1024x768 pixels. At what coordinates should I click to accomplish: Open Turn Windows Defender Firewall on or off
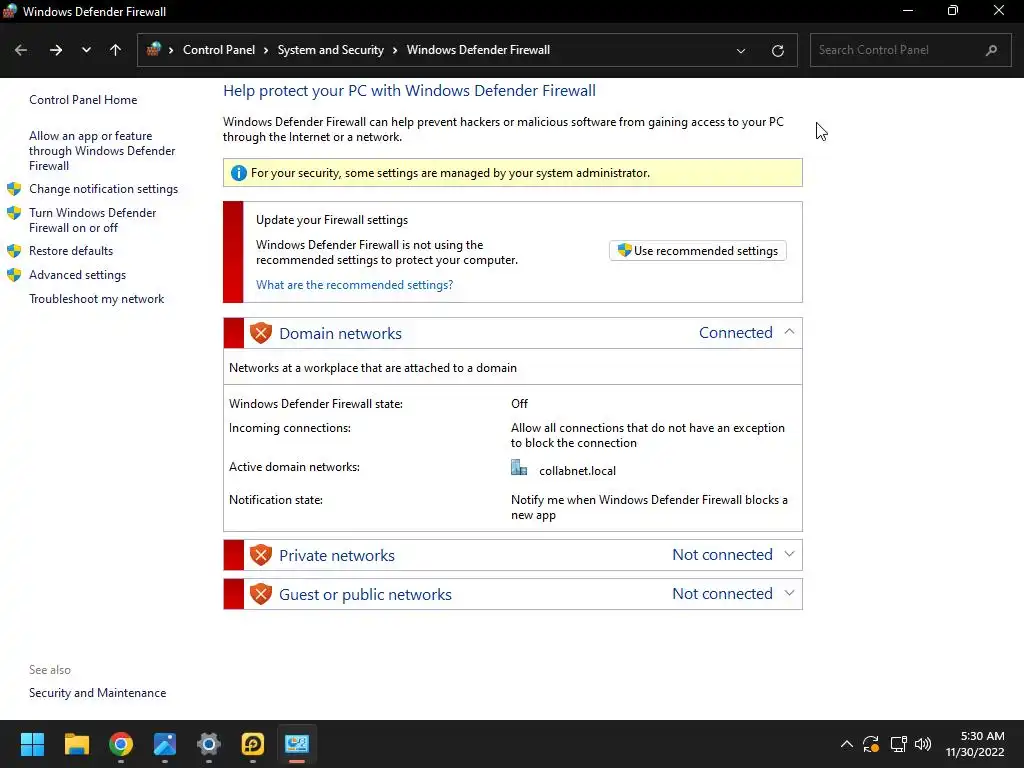click(x=93, y=220)
